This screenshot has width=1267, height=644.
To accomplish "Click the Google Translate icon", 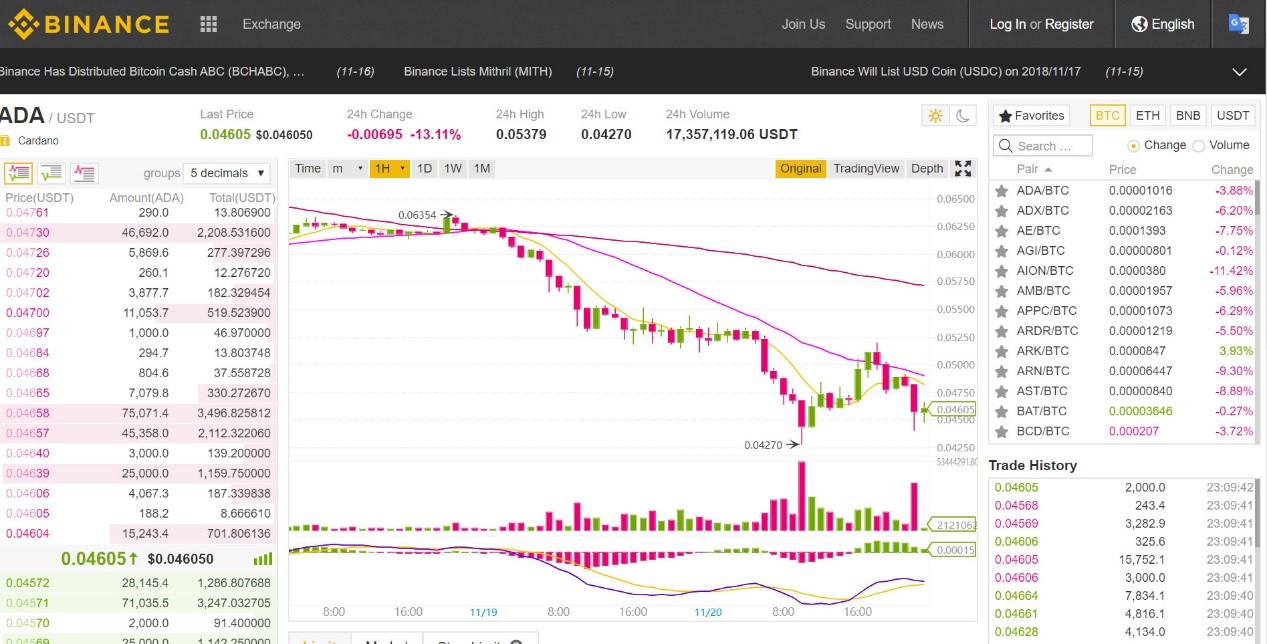I will click(x=1239, y=24).
